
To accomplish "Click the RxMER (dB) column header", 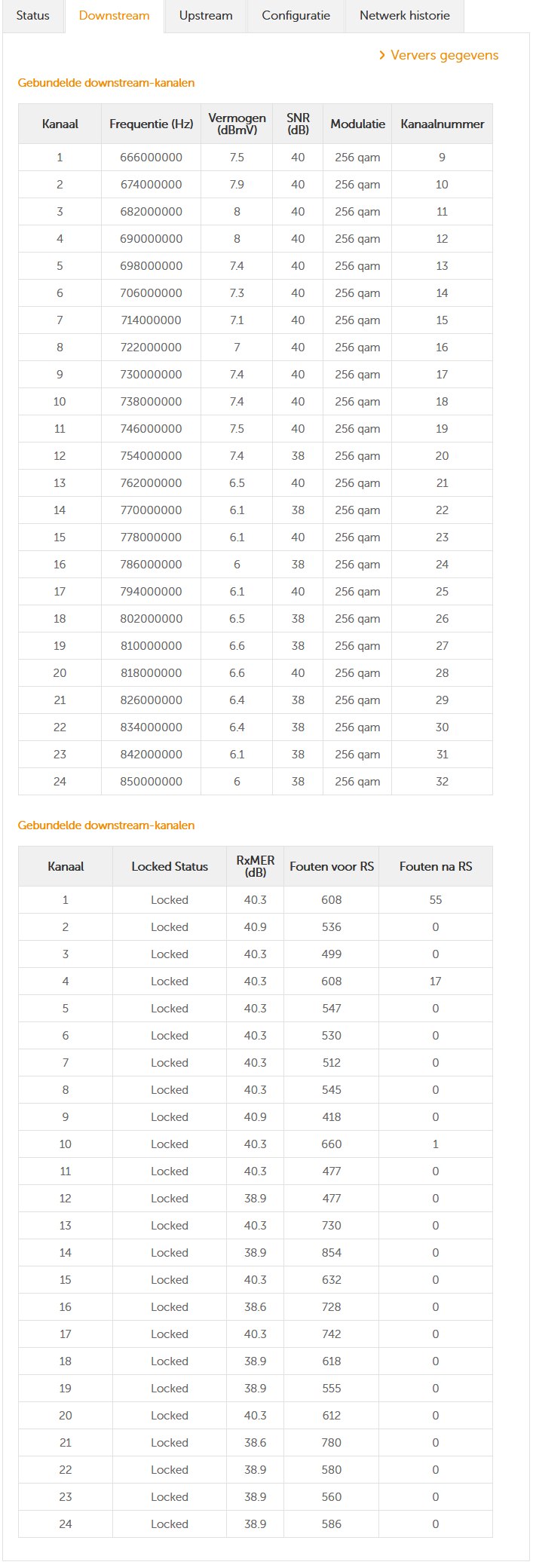I will tap(256, 866).
